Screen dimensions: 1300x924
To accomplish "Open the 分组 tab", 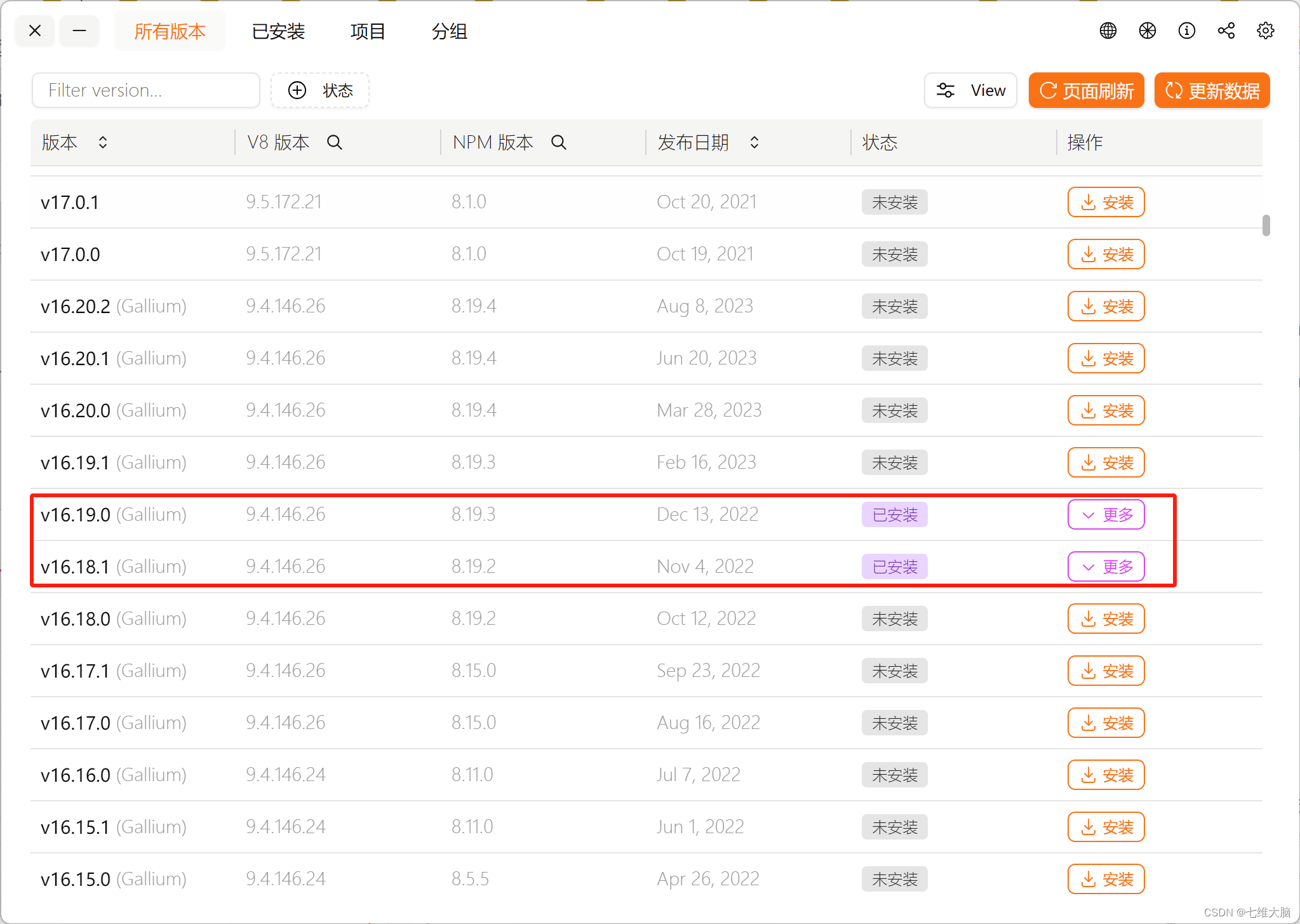I will pyautogui.click(x=449, y=31).
